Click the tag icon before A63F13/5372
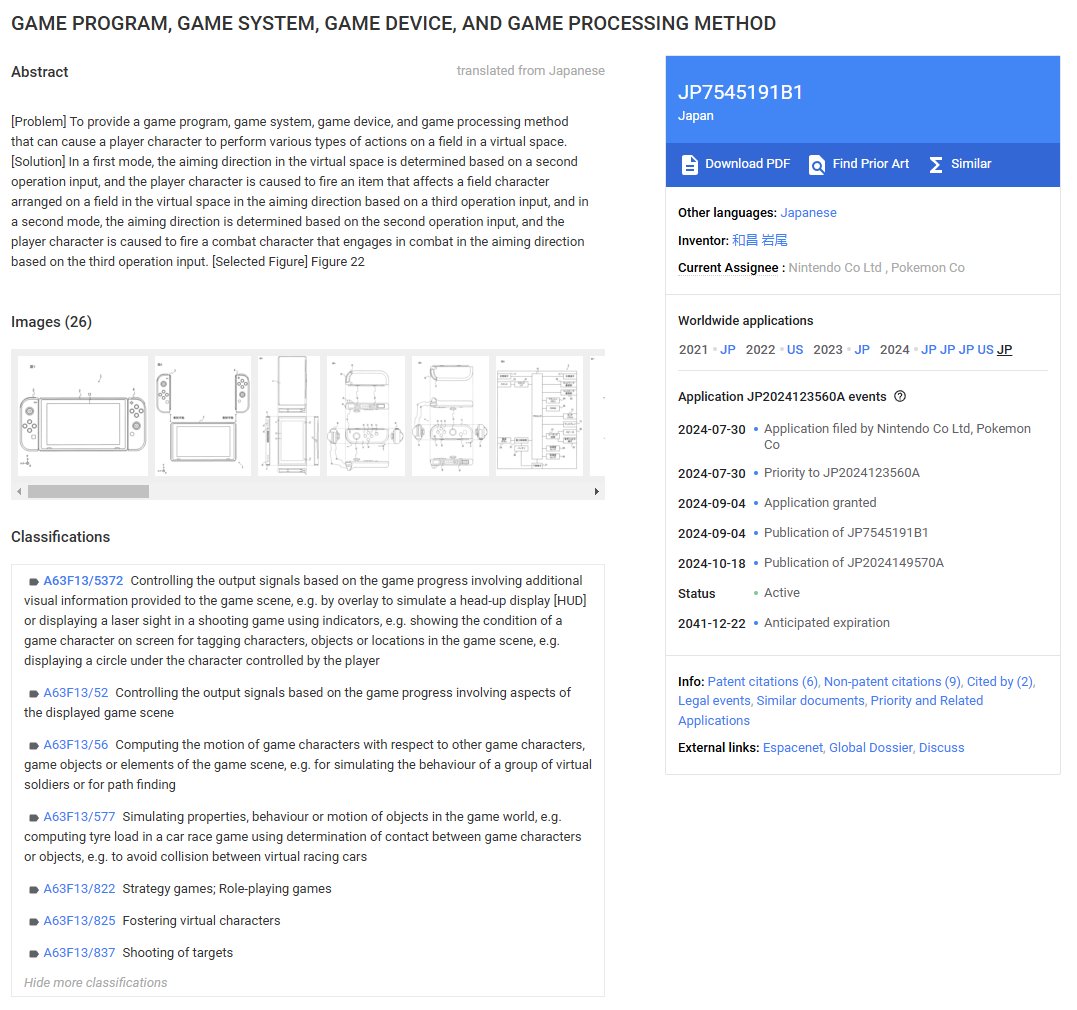Viewport: 1077px width, 1010px height. click(x=34, y=582)
